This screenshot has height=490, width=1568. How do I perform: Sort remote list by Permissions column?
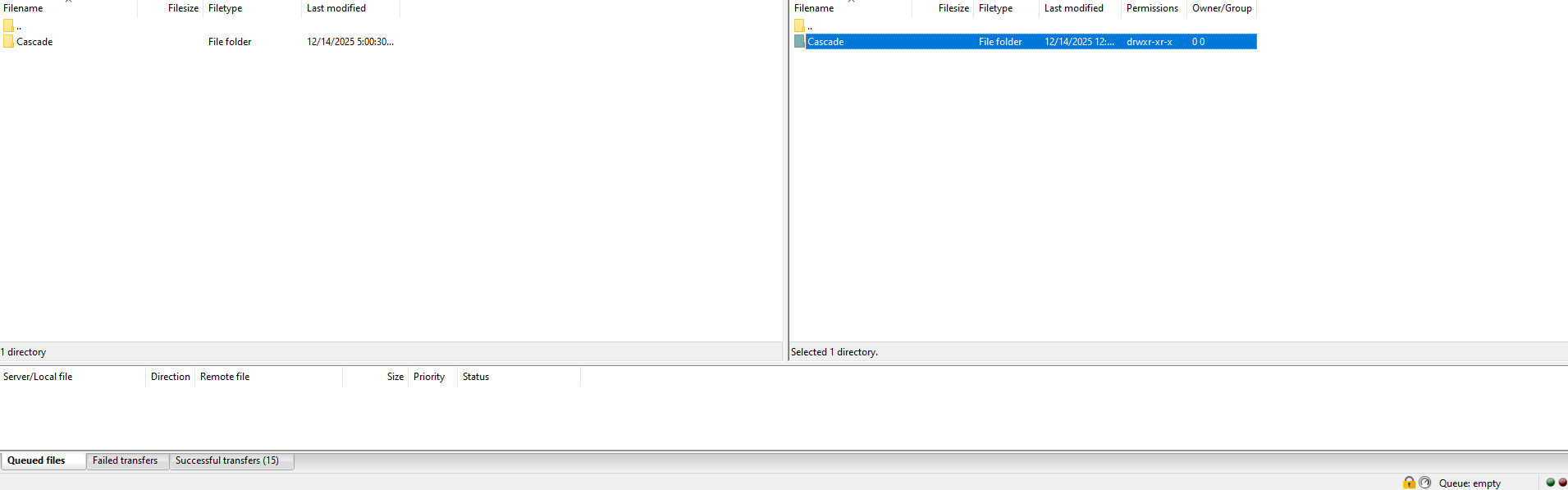[1152, 8]
